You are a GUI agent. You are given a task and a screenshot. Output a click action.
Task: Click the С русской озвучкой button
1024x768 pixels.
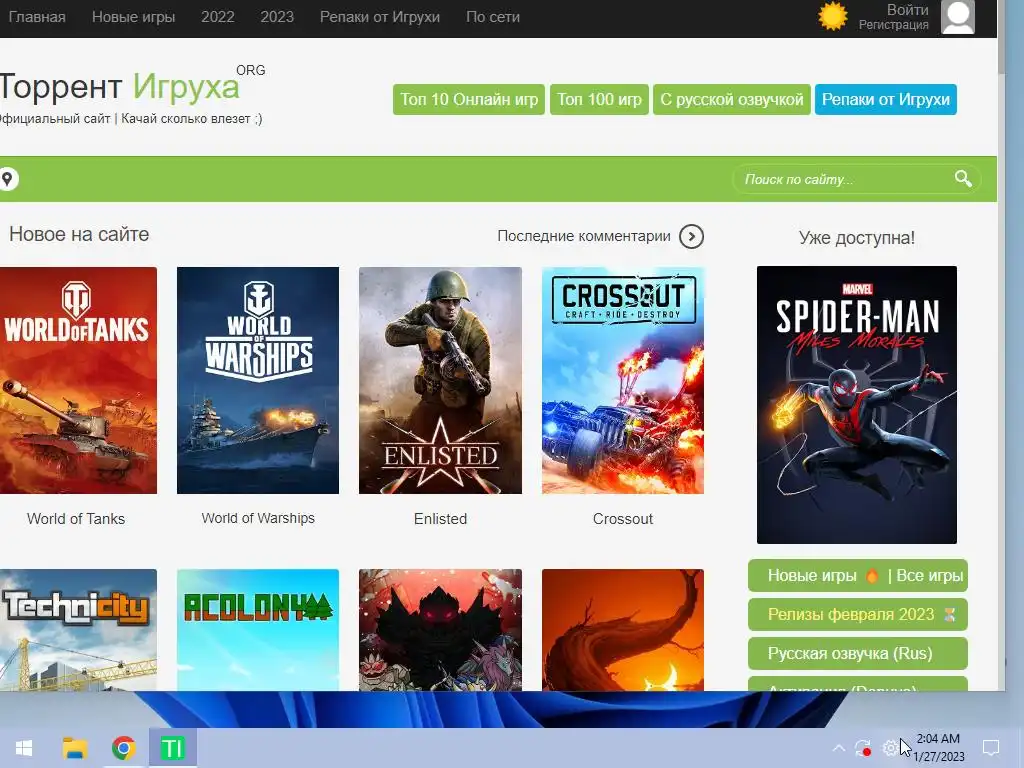coord(731,99)
